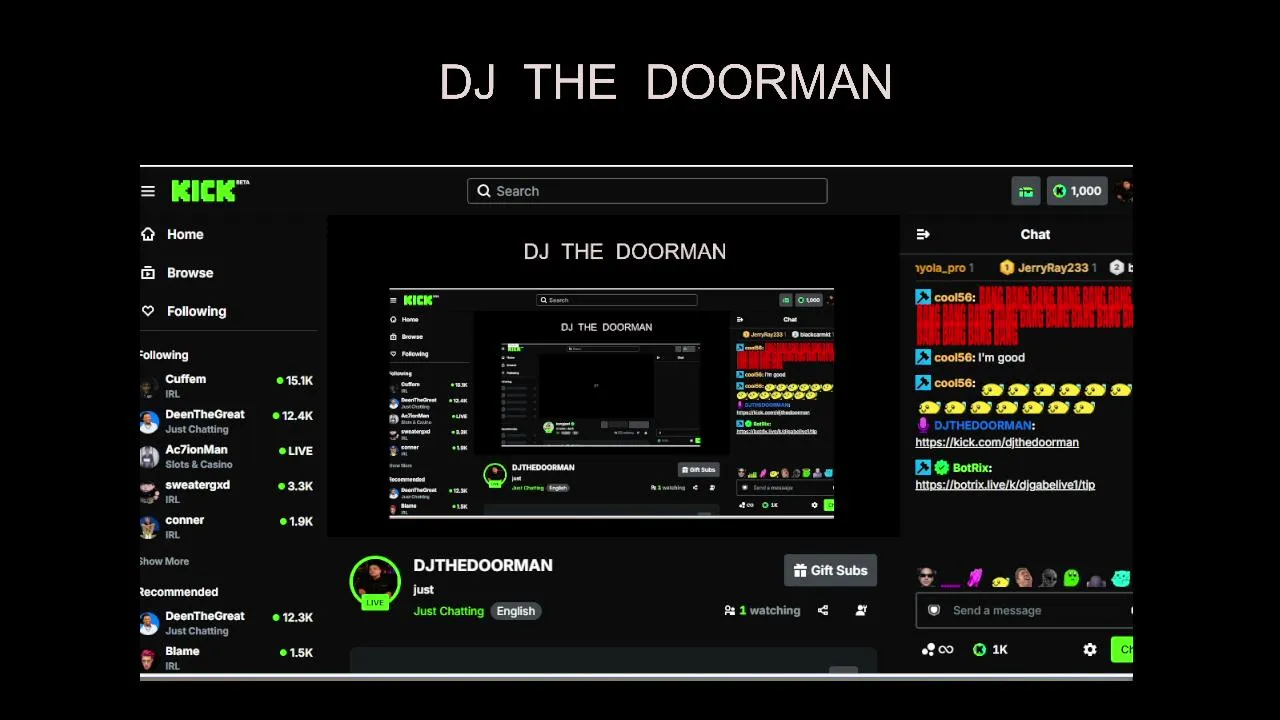Pick the teal cat emote
Image resolution: width=1280 pixels, height=720 pixels.
1121,578
